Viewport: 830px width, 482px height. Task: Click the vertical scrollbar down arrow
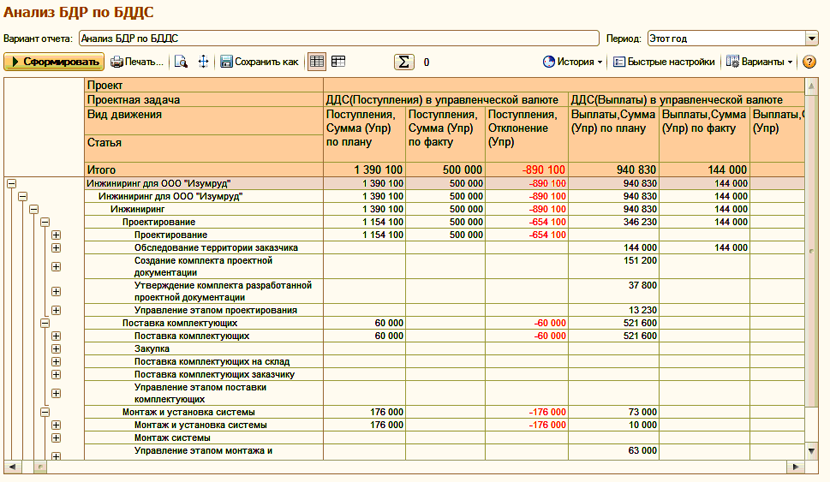811,451
